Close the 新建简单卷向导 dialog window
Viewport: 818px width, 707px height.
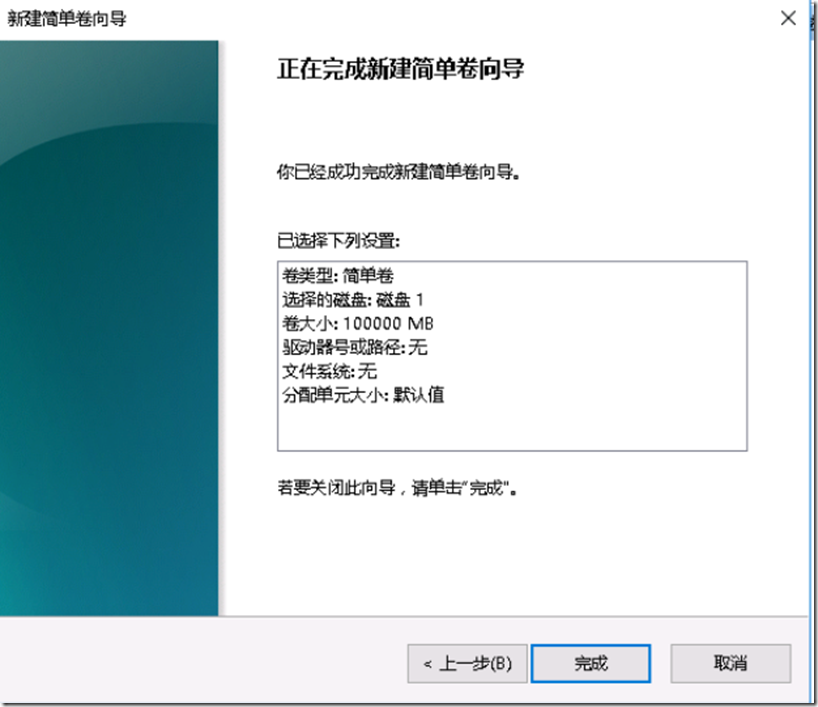click(788, 18)
